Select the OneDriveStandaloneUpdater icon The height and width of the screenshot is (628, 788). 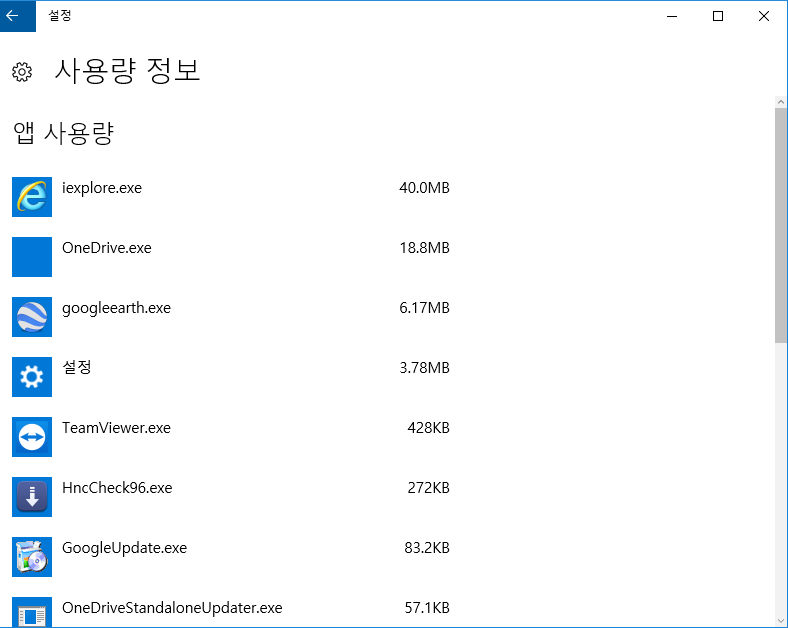tap(32, 612)
